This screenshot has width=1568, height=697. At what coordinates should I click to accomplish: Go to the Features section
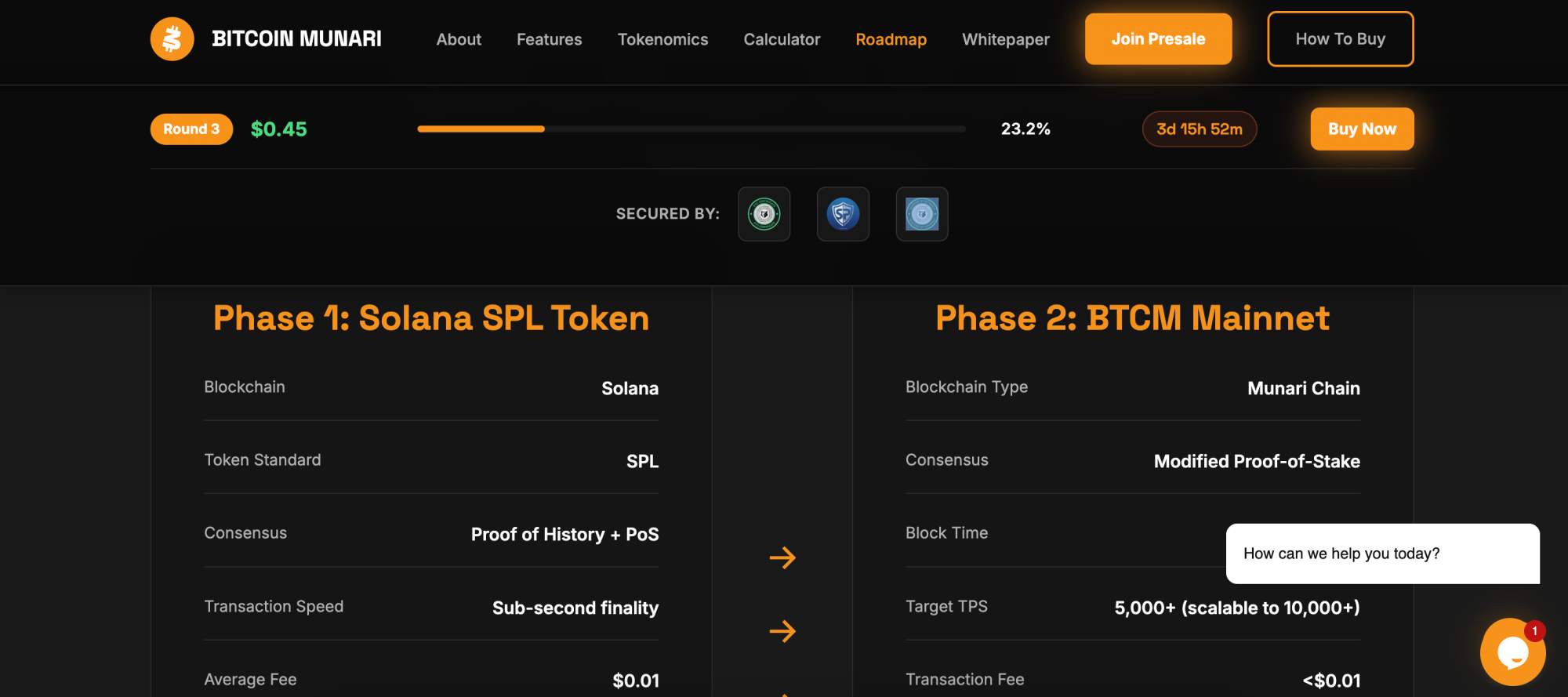(549, 39)
